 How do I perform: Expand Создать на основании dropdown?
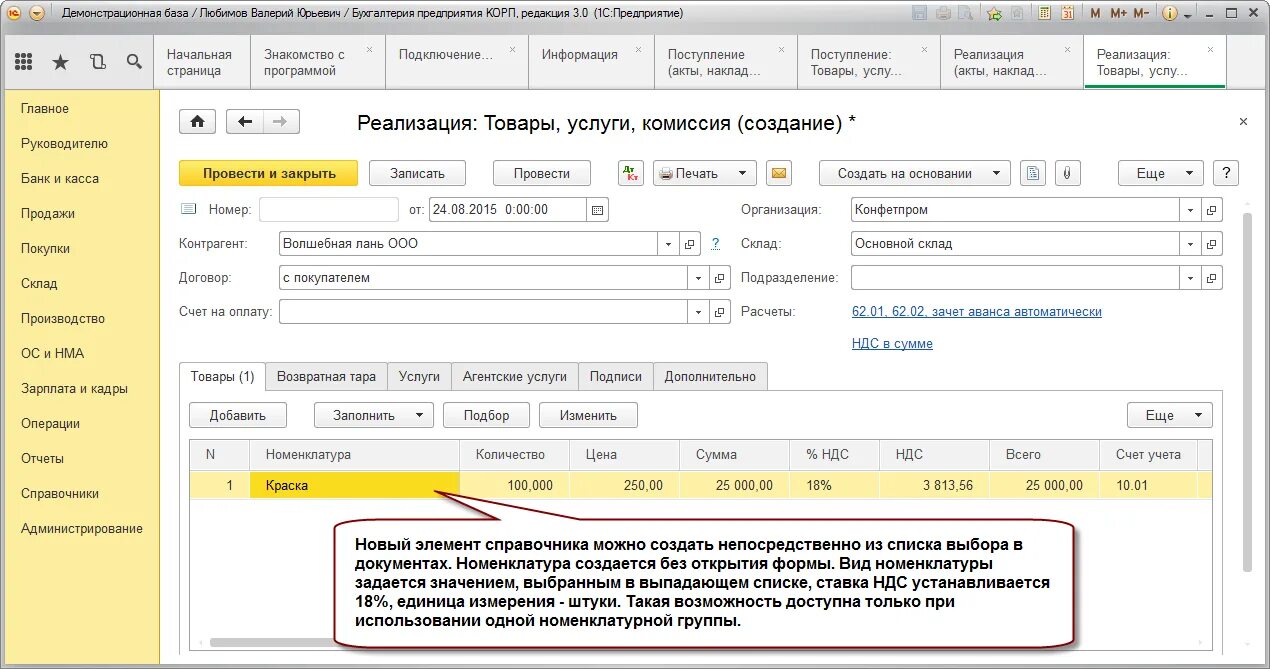pos(996,173)
